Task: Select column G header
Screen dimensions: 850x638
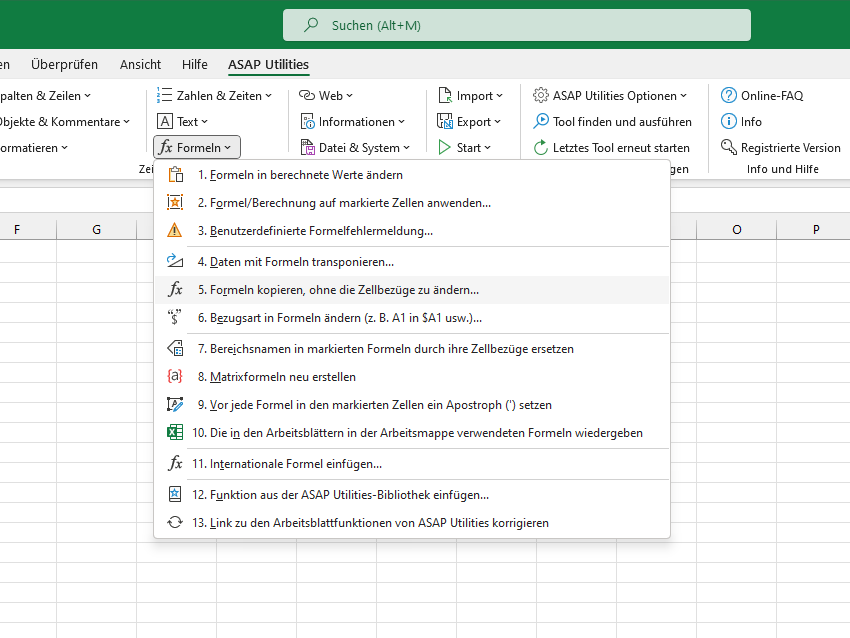Action: 96,229
